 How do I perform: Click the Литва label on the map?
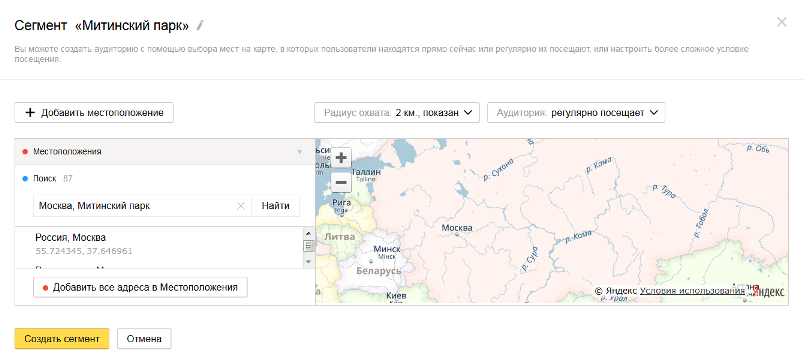340,237
